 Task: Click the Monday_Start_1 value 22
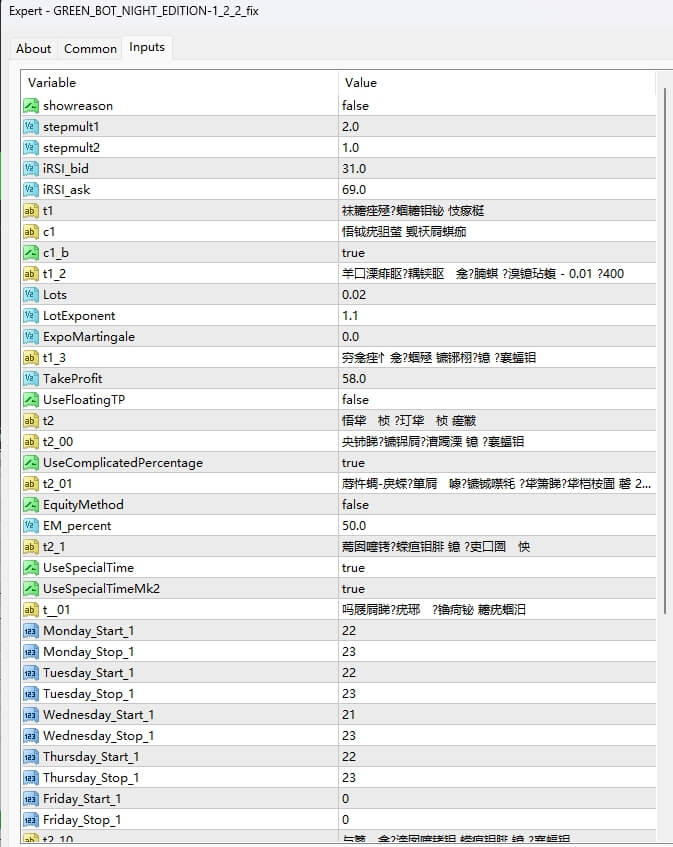click(349, 631)
